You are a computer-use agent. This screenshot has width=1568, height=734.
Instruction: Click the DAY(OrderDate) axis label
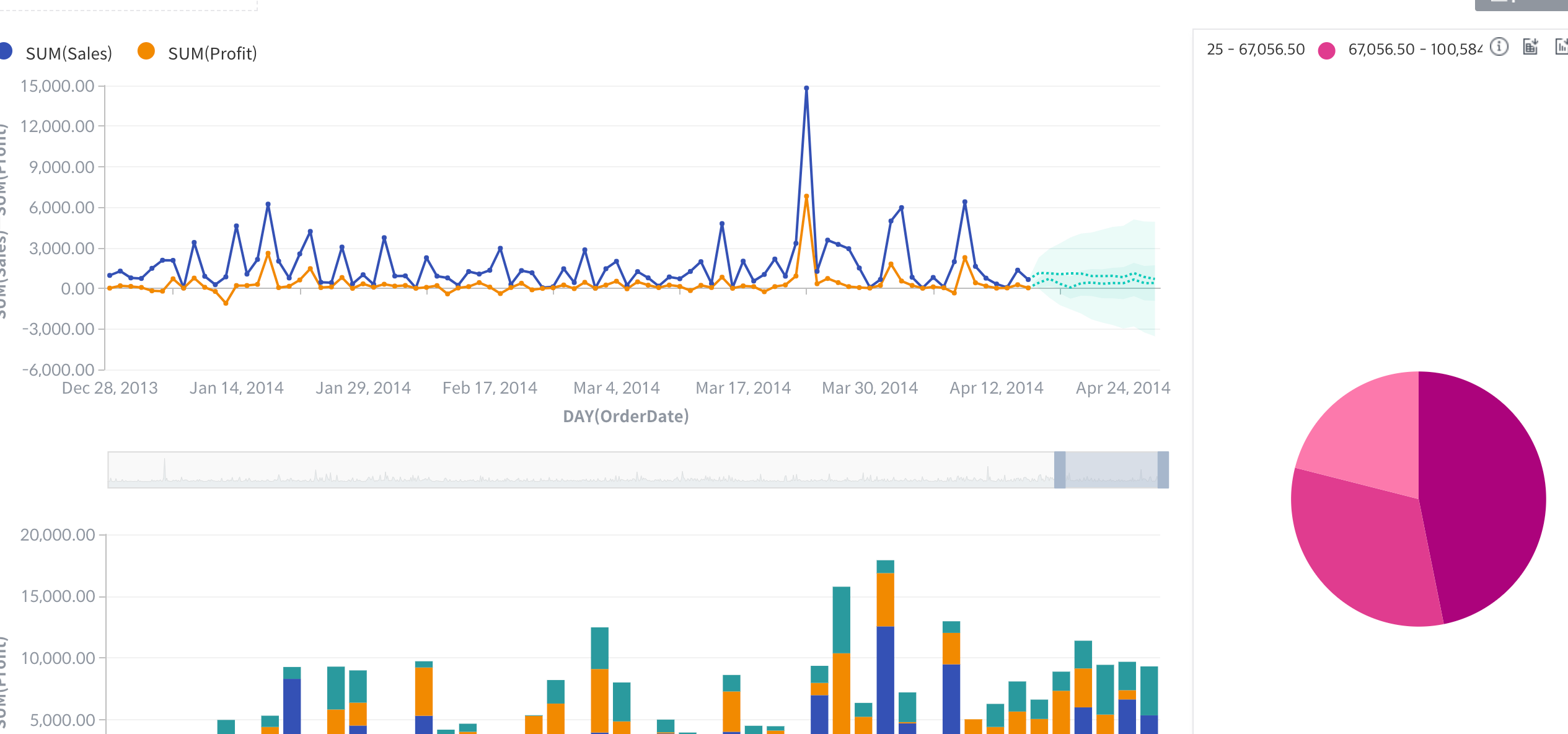[627, 417]
